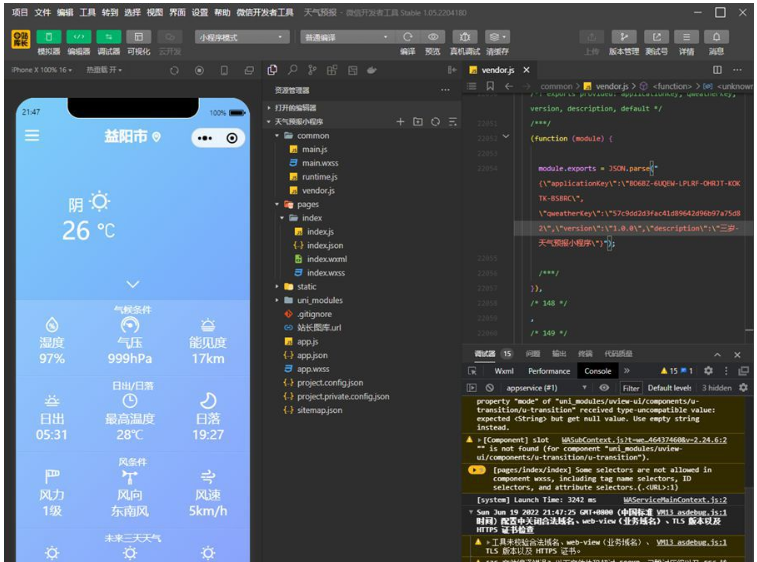Image resolution: width=757 pixels, height=562 pixels.
Task: Detach the simulator window icon
Action: 249,70
